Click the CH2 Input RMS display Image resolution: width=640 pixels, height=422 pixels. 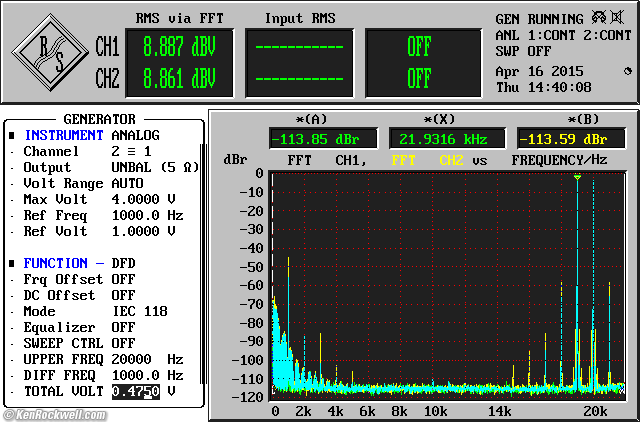pyautogui.click(x=299, y=79)
